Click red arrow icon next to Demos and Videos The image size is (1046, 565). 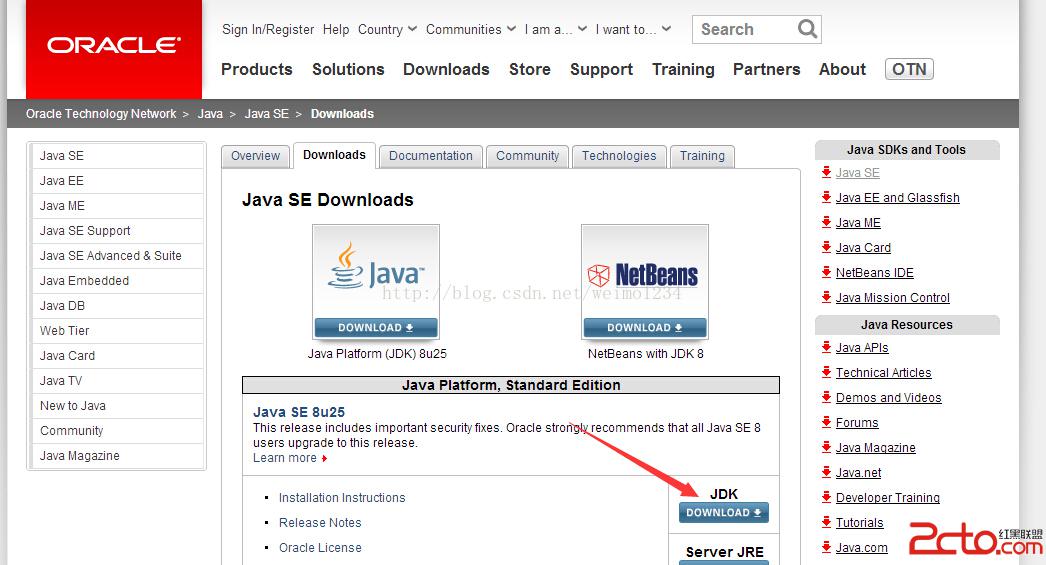point(827,397)
